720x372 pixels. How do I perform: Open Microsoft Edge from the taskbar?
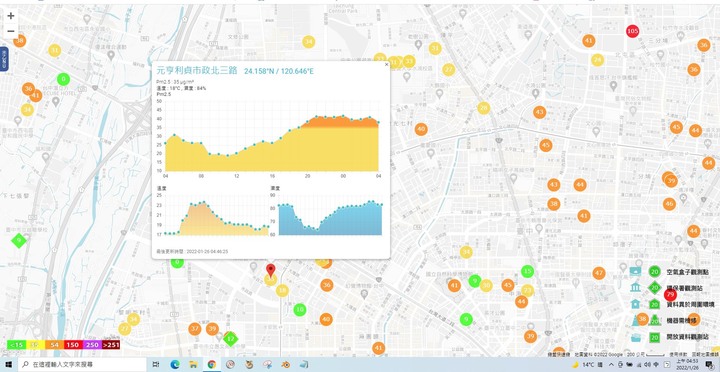[x=174, y=365]
